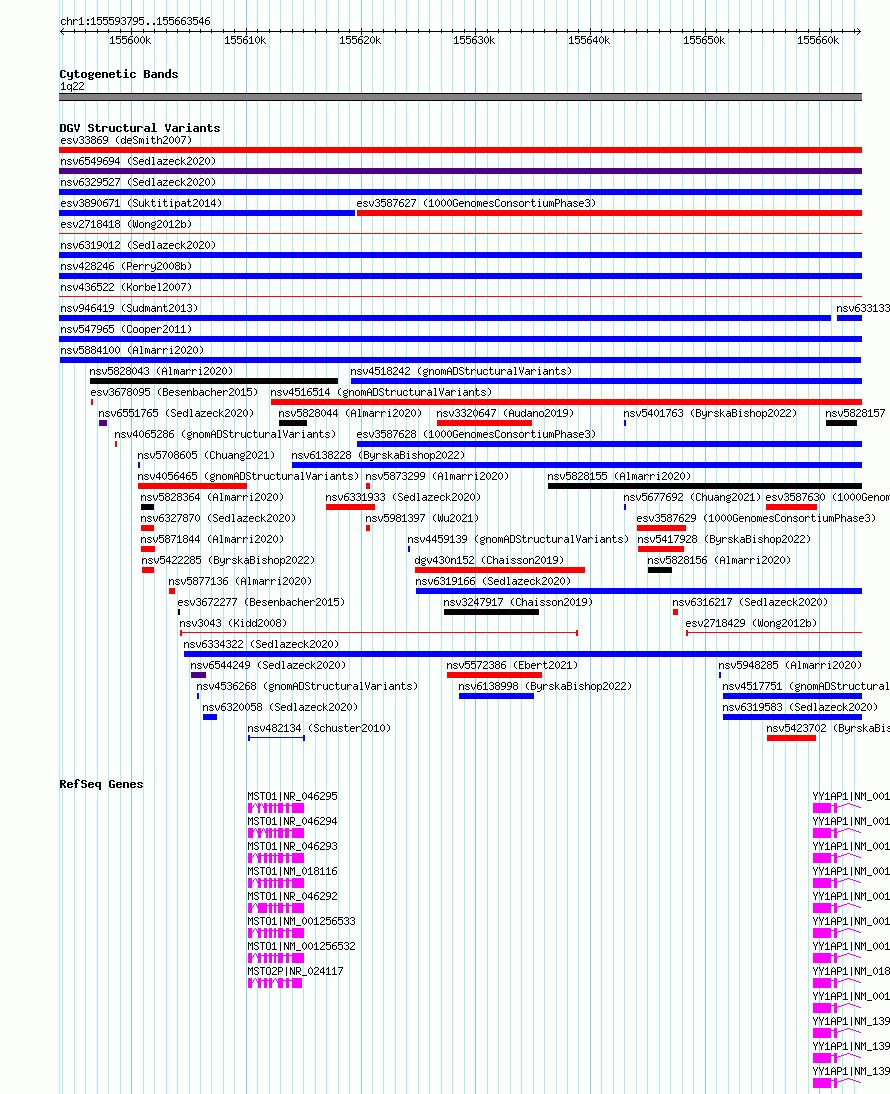Open the MSTO1|NR_046295 gene transcript
Image resolution: width=890 pixels, height=1094 pixels.
pos(276,808)
